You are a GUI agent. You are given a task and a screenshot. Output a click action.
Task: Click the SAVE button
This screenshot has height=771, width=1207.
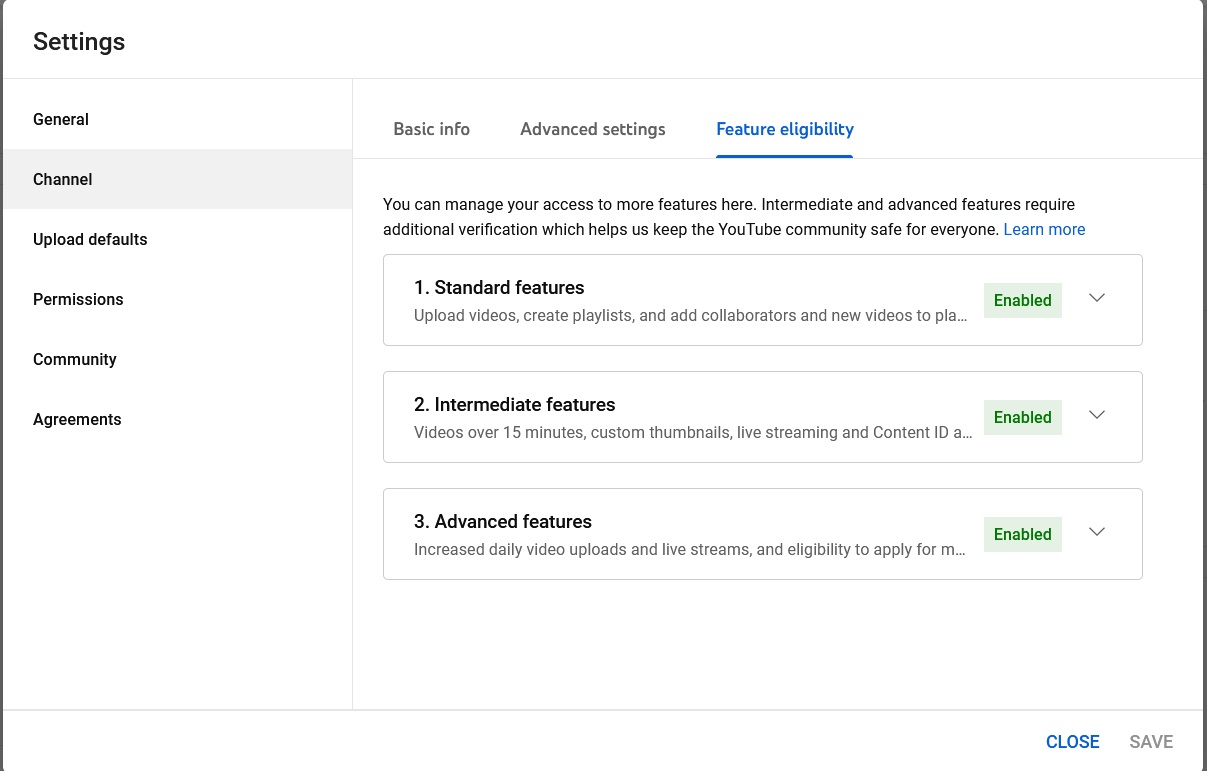click(x=1151, y=742)
